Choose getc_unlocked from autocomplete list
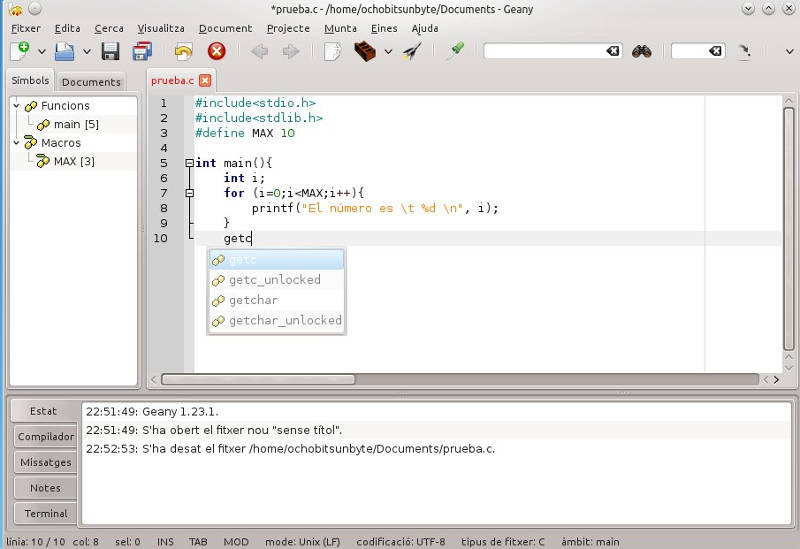This screenshot has width=800, height=549. [277, 280]
